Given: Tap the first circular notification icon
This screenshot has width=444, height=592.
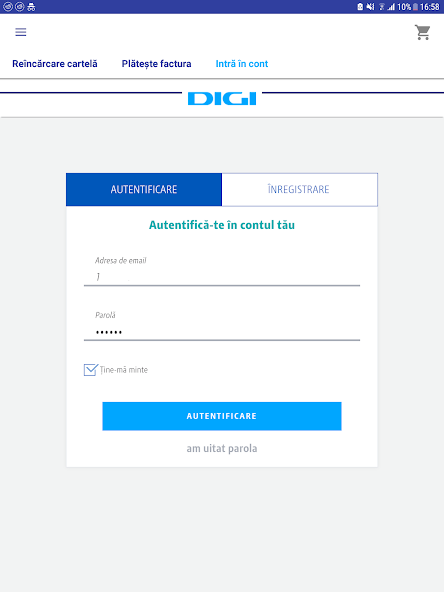Looking at the screenshot, I should 8,6.
